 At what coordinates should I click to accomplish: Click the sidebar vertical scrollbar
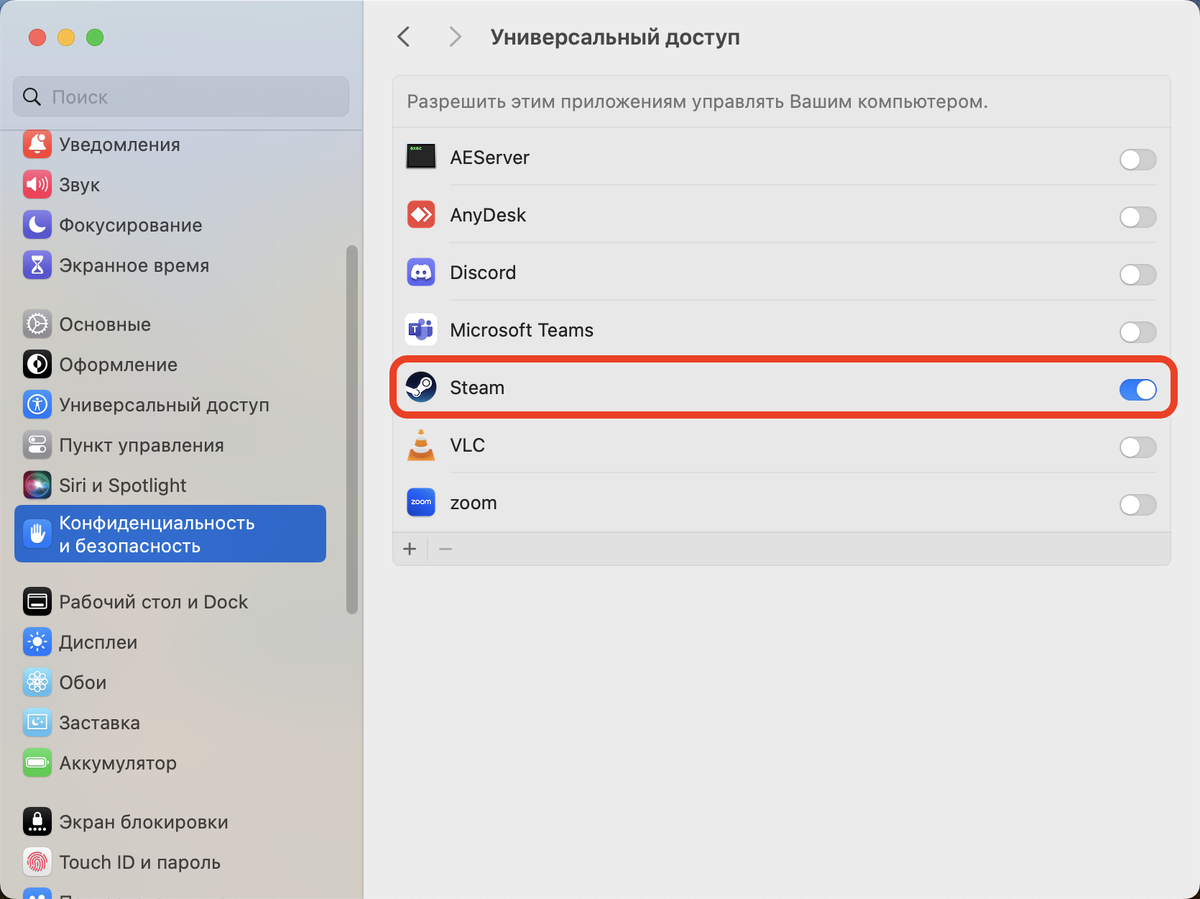(x=351, y=428)
